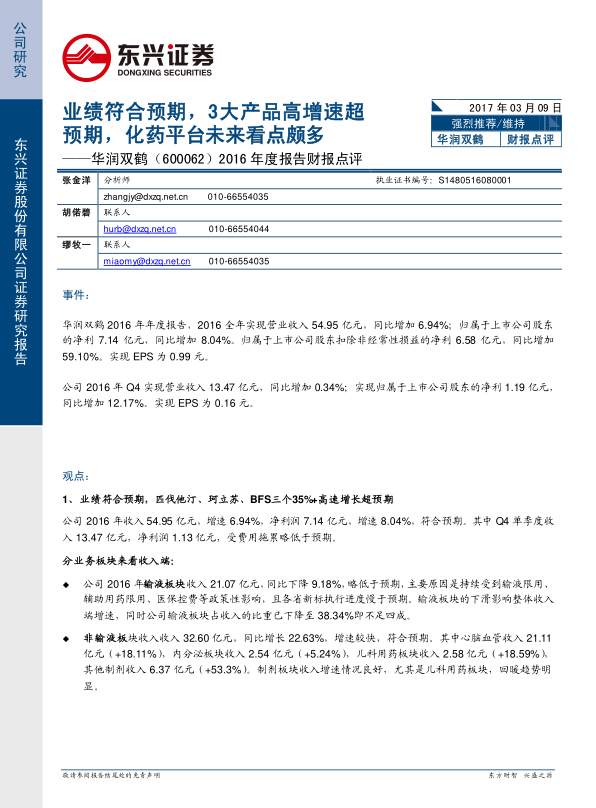Click the bullet paragraph about 输液板块收入21.07亿元
This screenshot has height=808, width=596.
[x=318, y=600]
